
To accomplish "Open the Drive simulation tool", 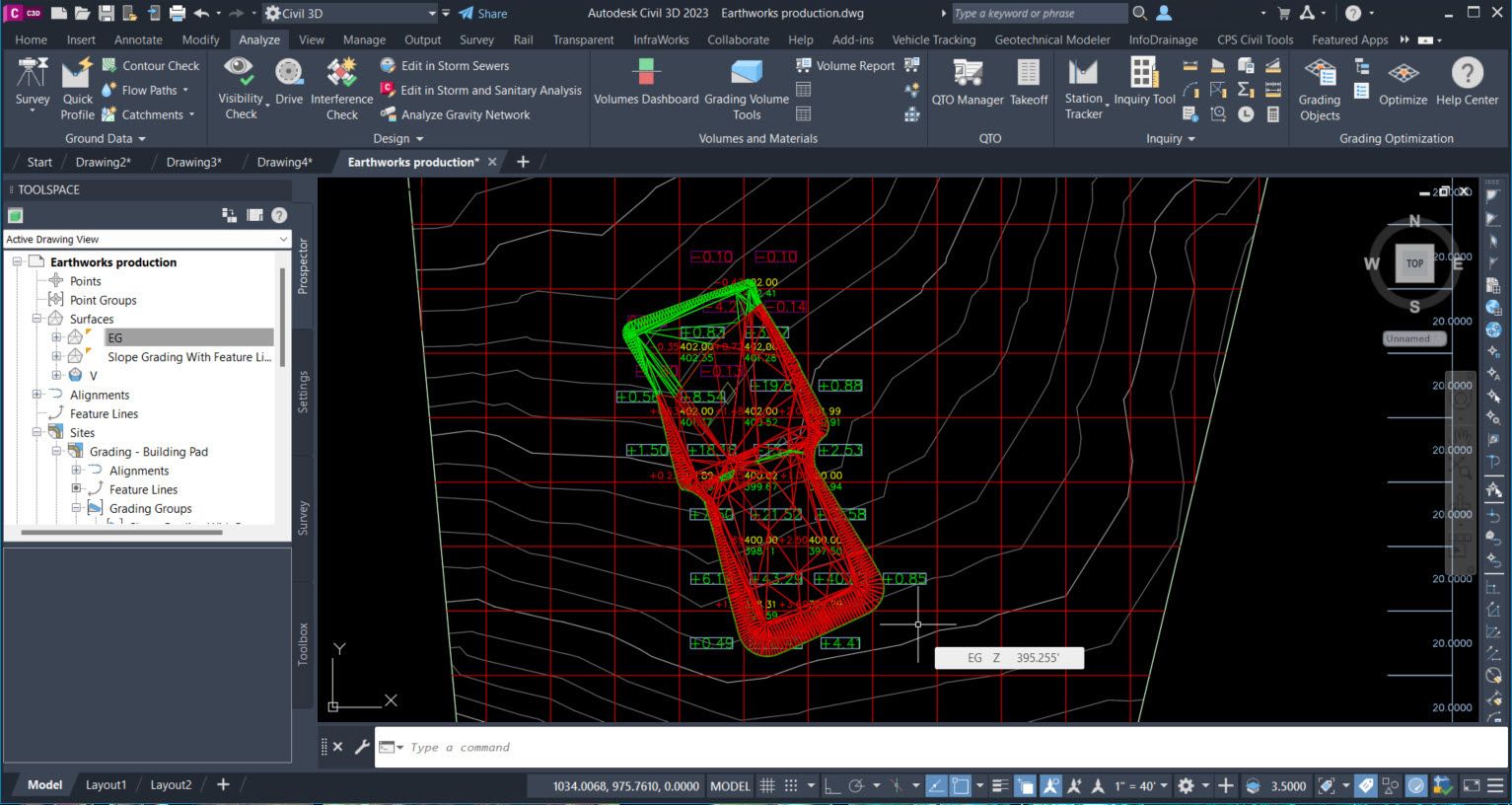I will tap(289, 82).
